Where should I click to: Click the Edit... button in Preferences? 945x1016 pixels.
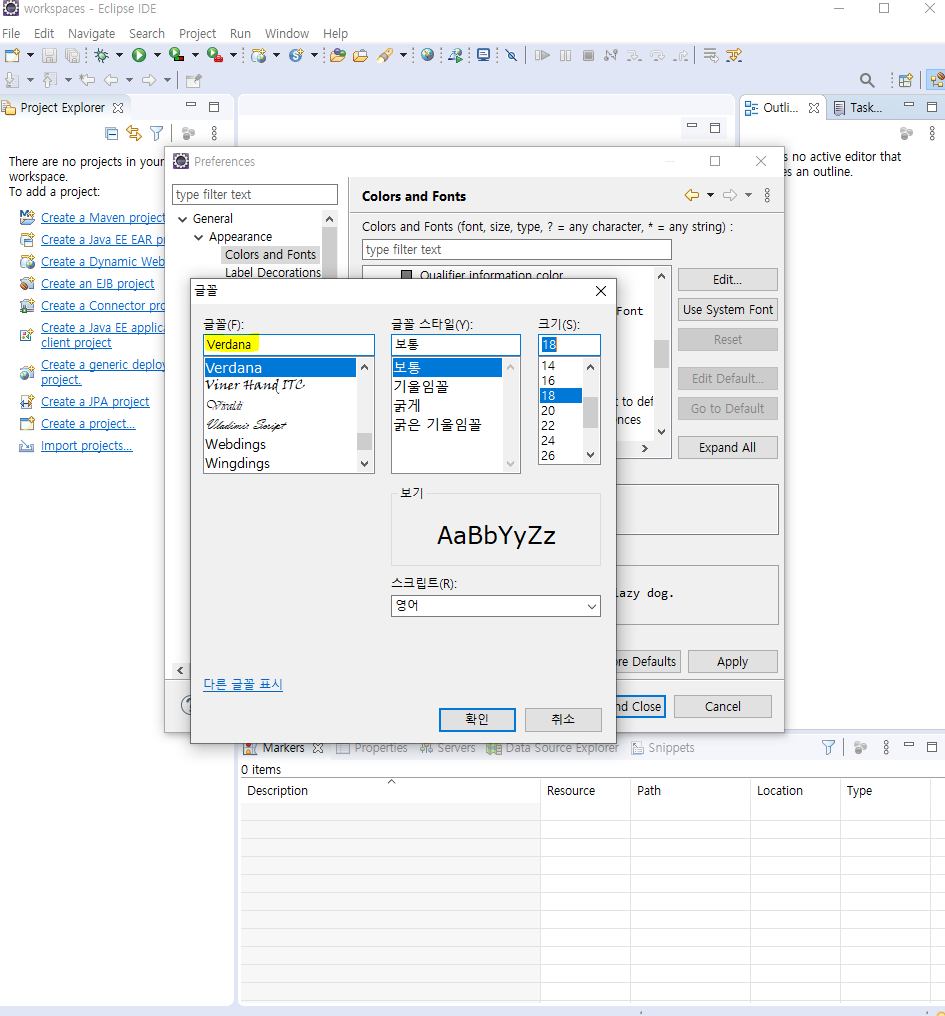point(727,280)
